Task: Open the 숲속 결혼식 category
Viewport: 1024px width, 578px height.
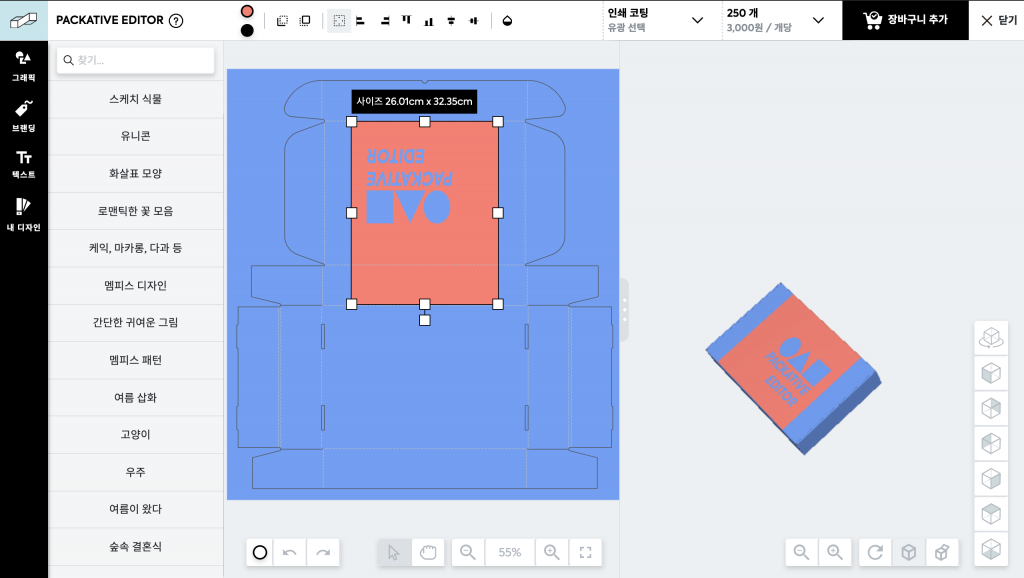Action: point(135,547)
